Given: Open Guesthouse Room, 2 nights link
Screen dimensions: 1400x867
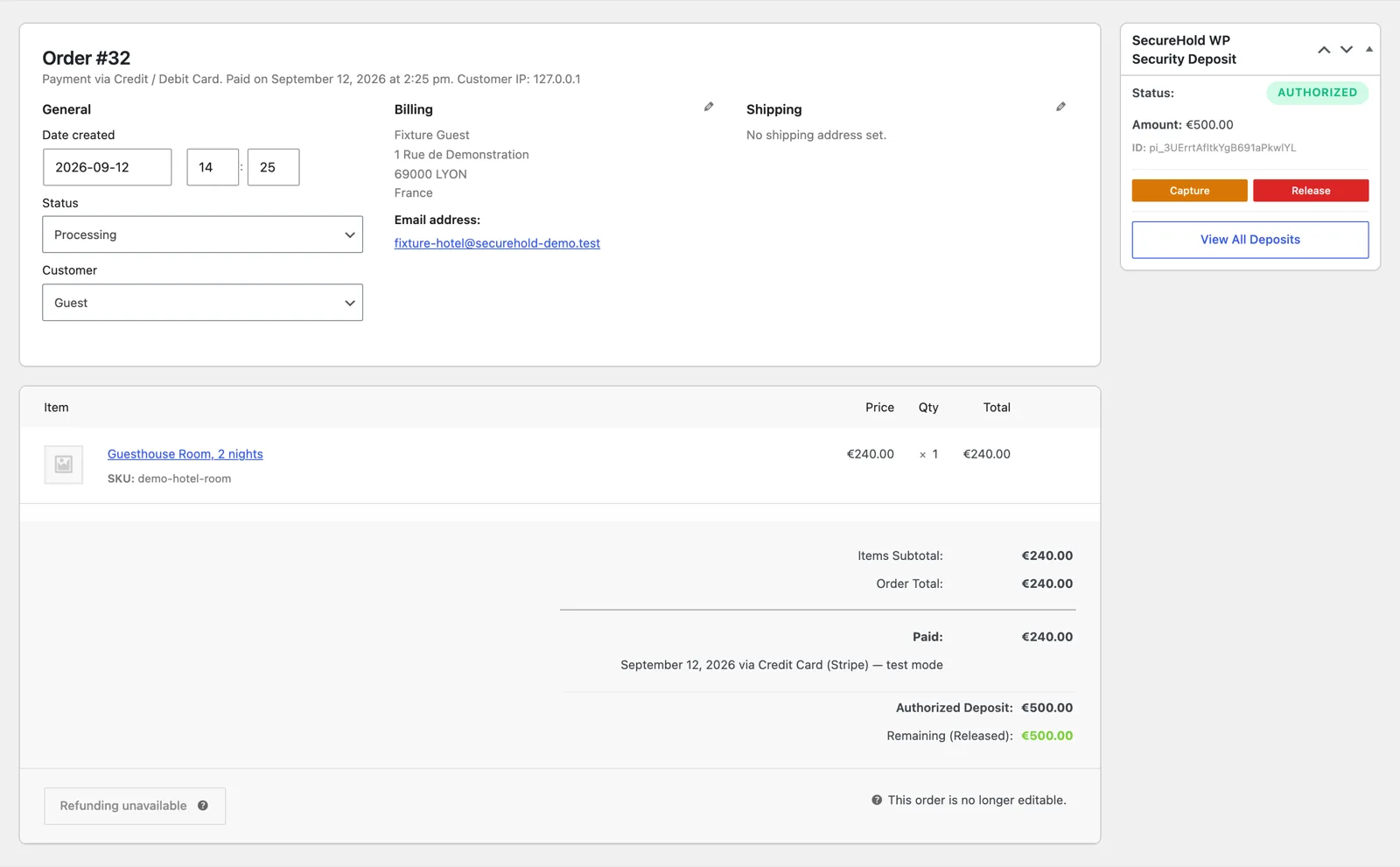Looking at the screenshot, I should (x=185, y=454).
